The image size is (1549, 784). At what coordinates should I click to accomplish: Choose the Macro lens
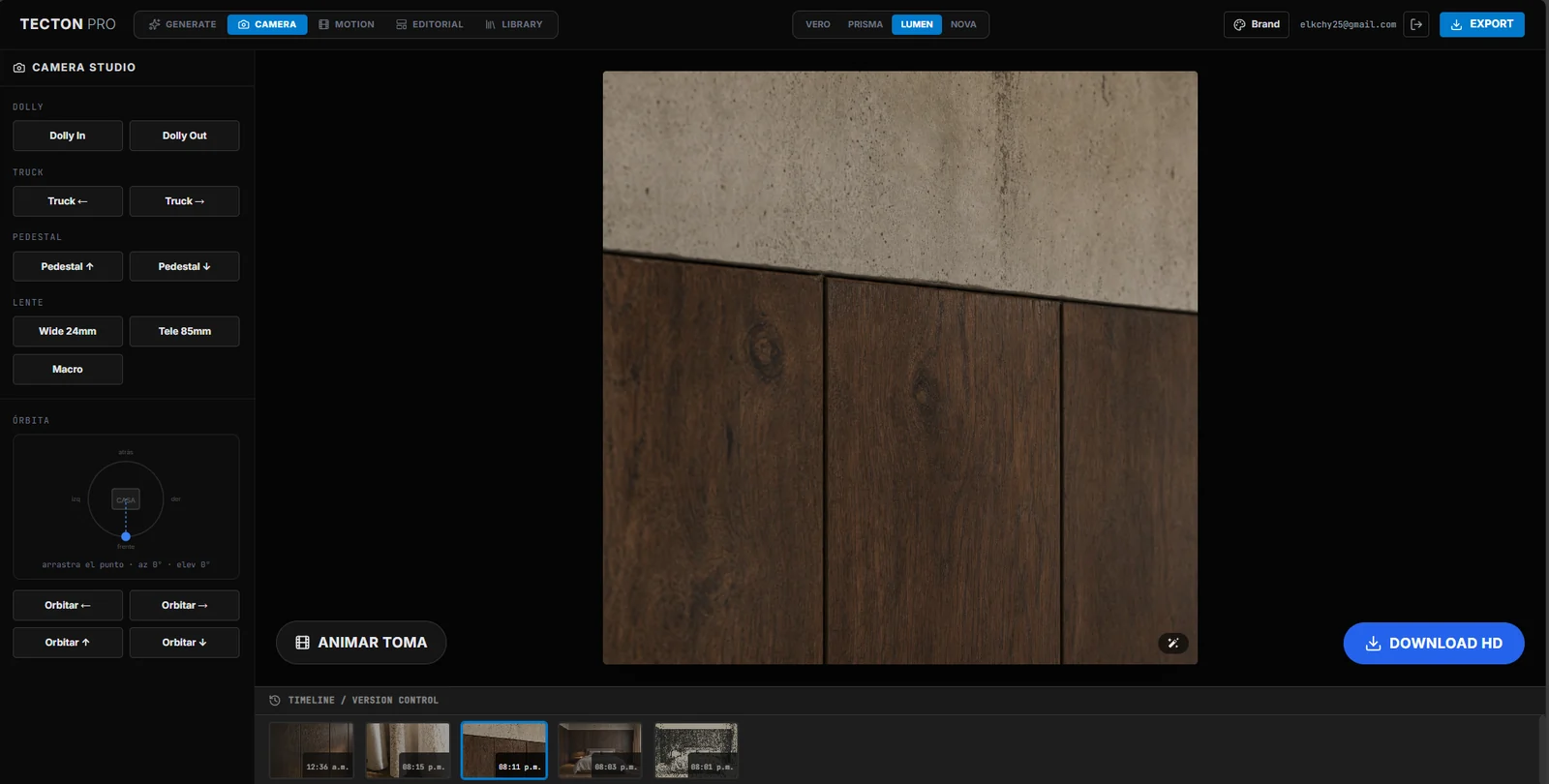[68, 369]
